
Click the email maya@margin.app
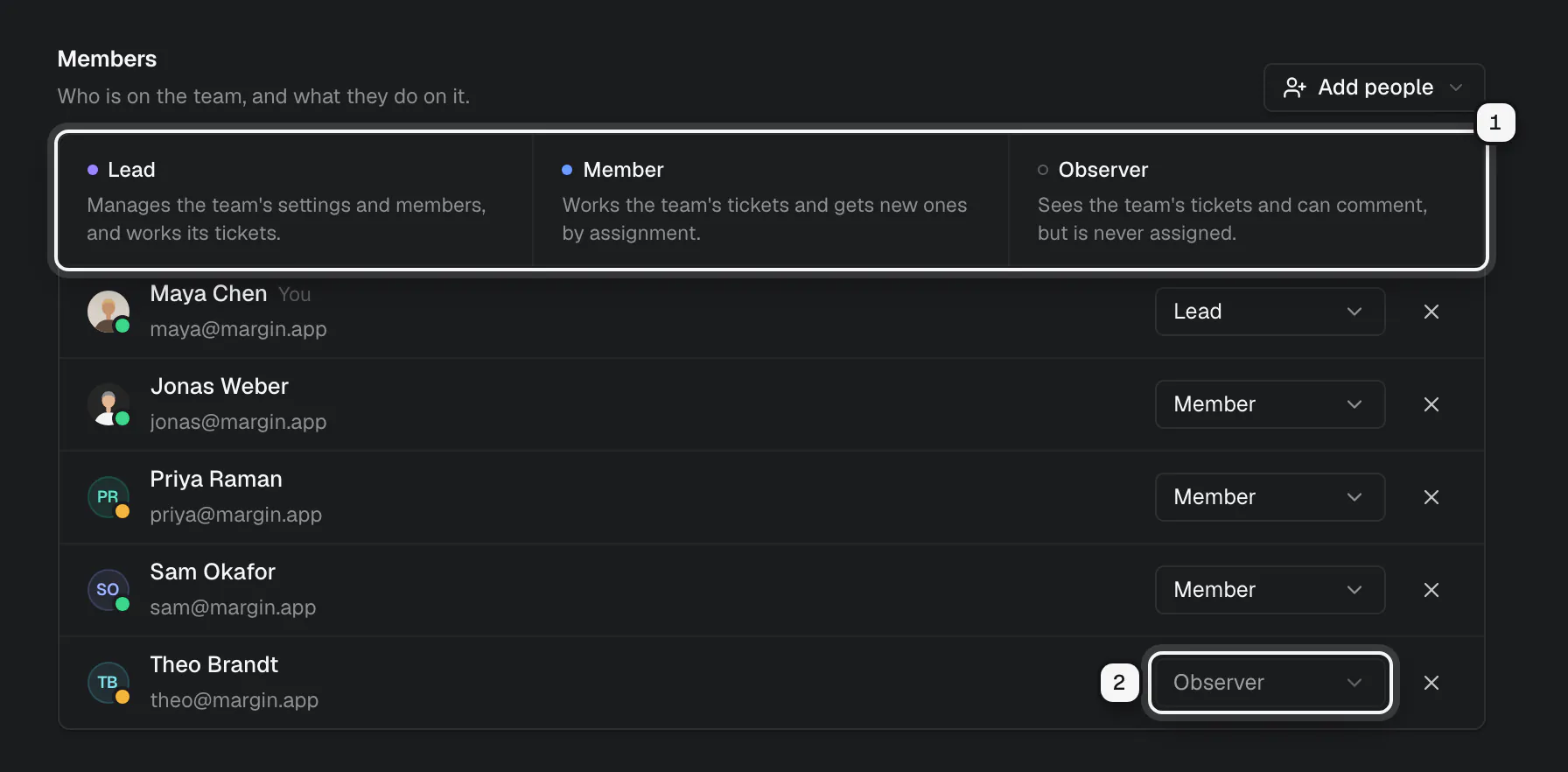click(x=238, y=329)
